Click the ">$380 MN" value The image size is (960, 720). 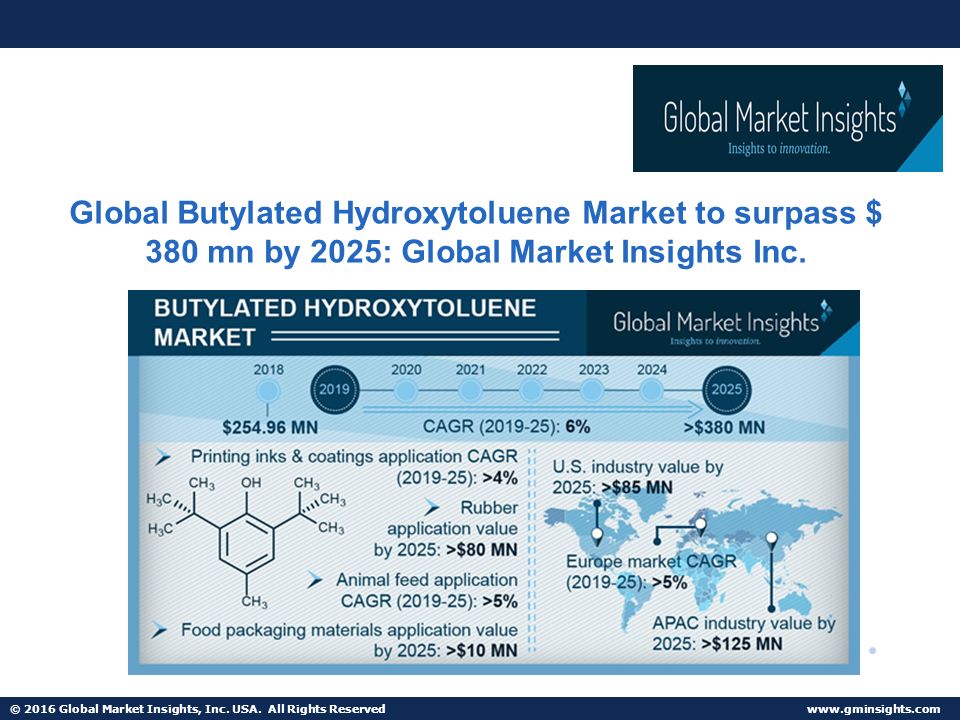coord(724,427)
